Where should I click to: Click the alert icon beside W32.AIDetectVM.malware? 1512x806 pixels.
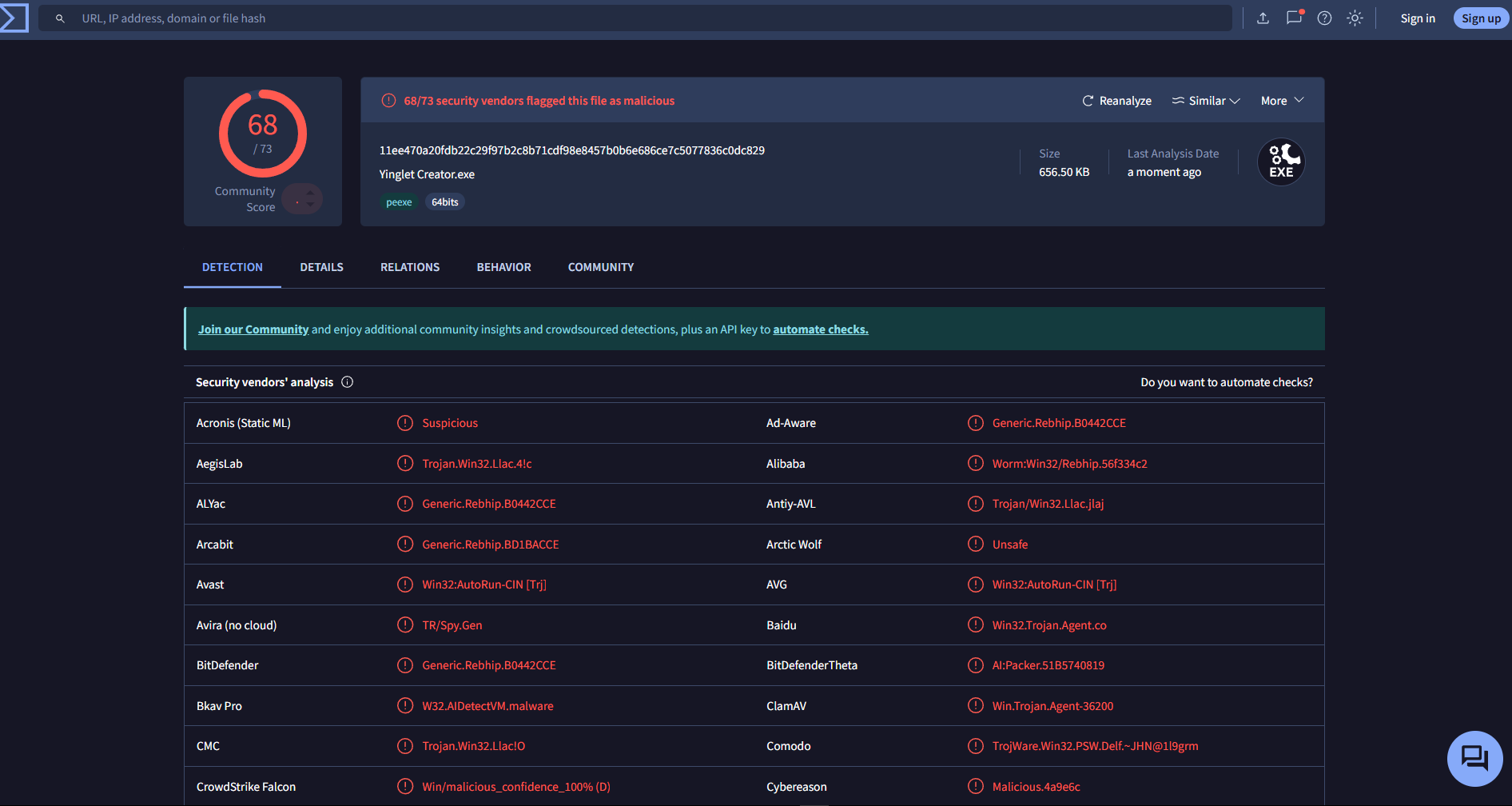pyautogui.click(x=405, y=706)
